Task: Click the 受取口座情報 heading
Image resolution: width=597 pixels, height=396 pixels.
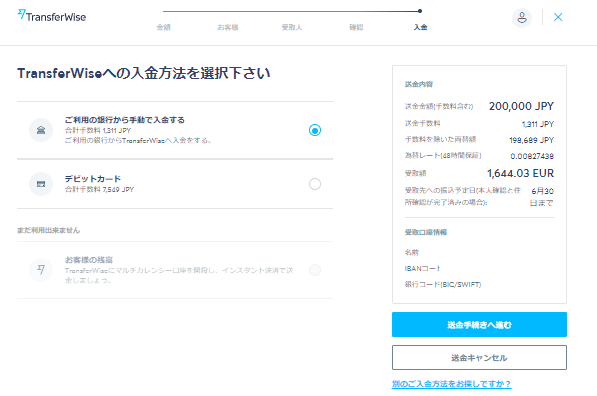Action: click(x=426, y=232)
